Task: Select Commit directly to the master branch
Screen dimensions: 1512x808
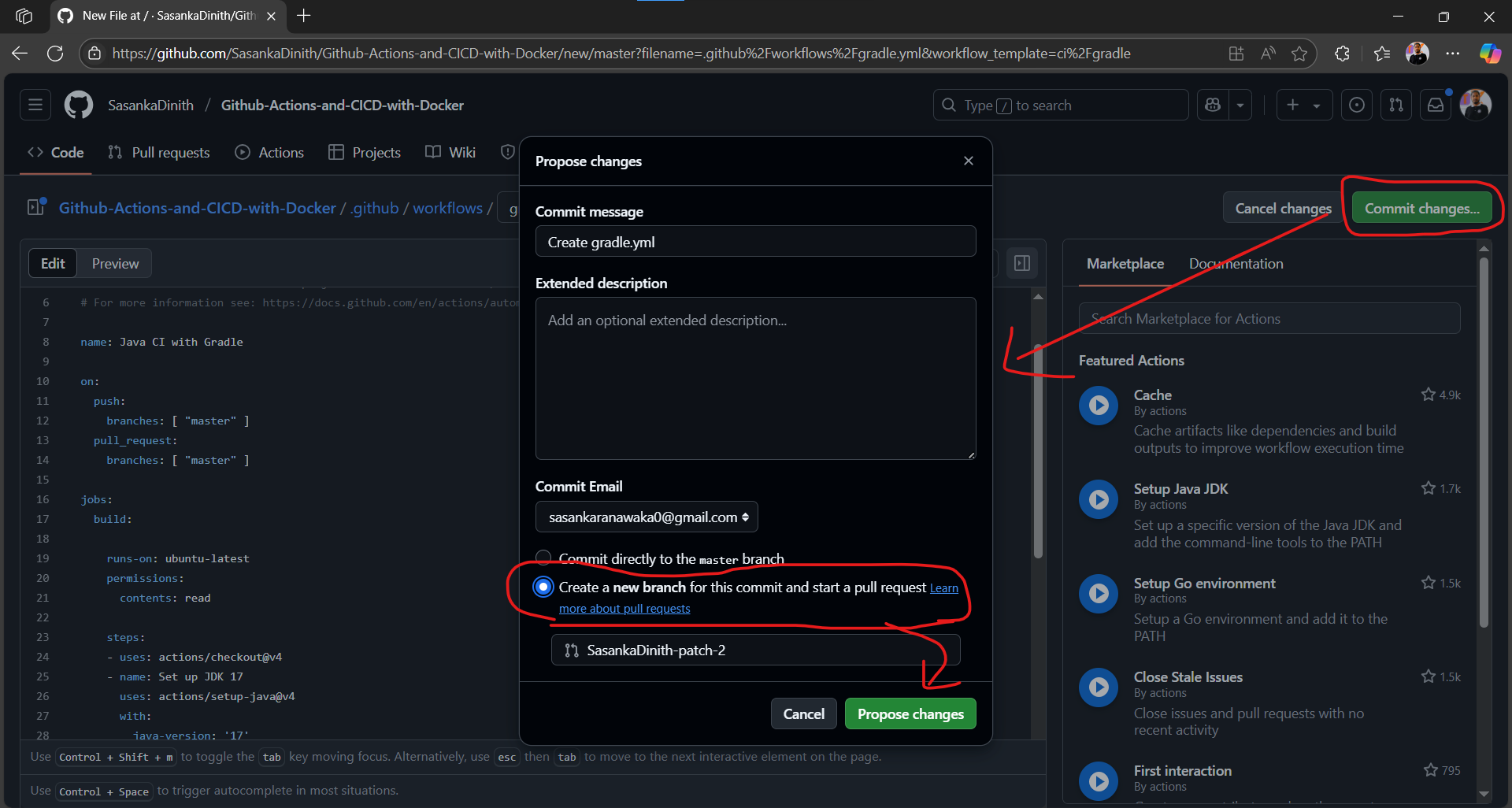Action: [x=543, y=558]
